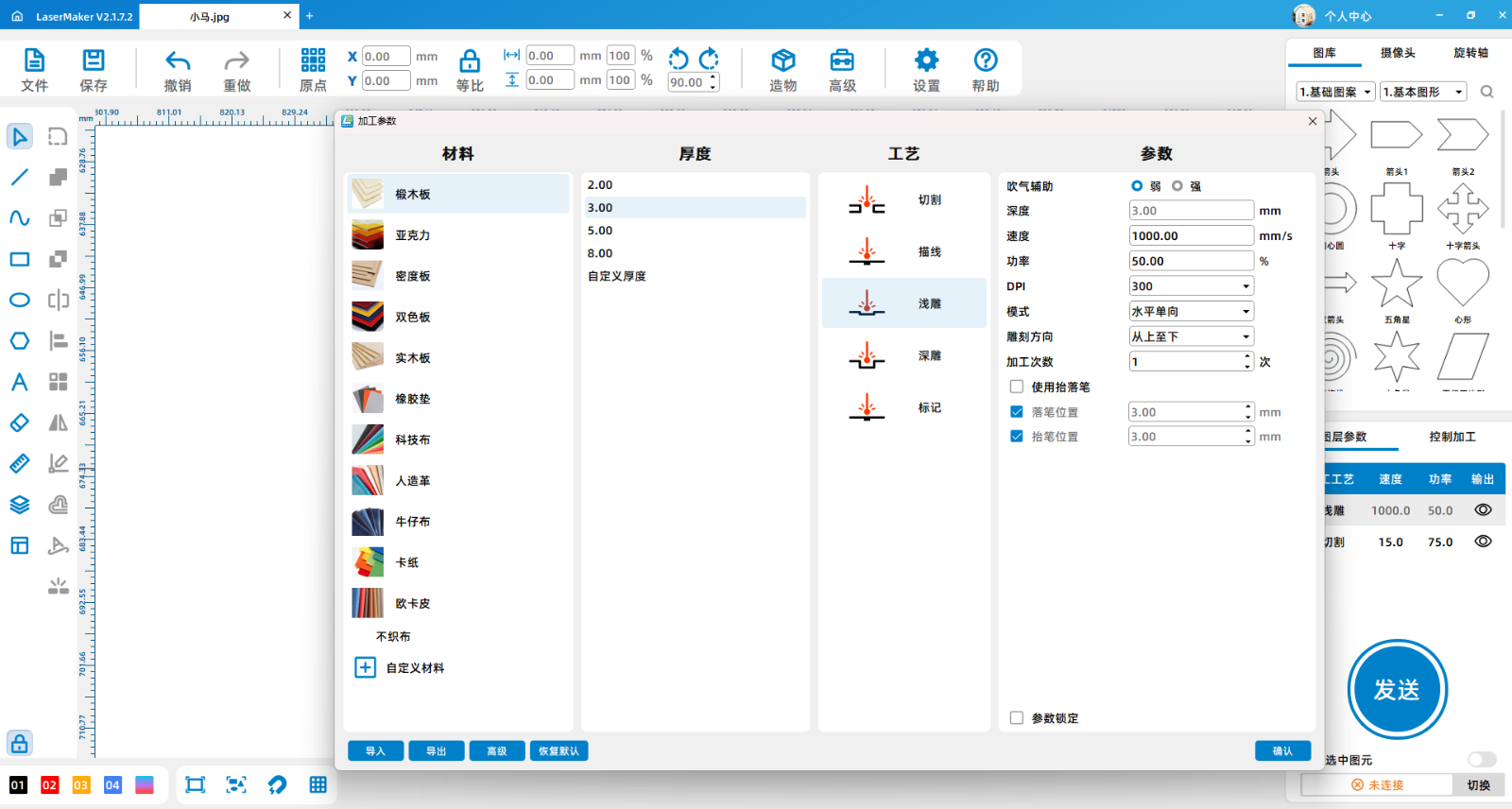This screenshot has height=809, width=1512.
Task: Expand the DPI dropdown showing 300
Action: [x=1191, y=286]
